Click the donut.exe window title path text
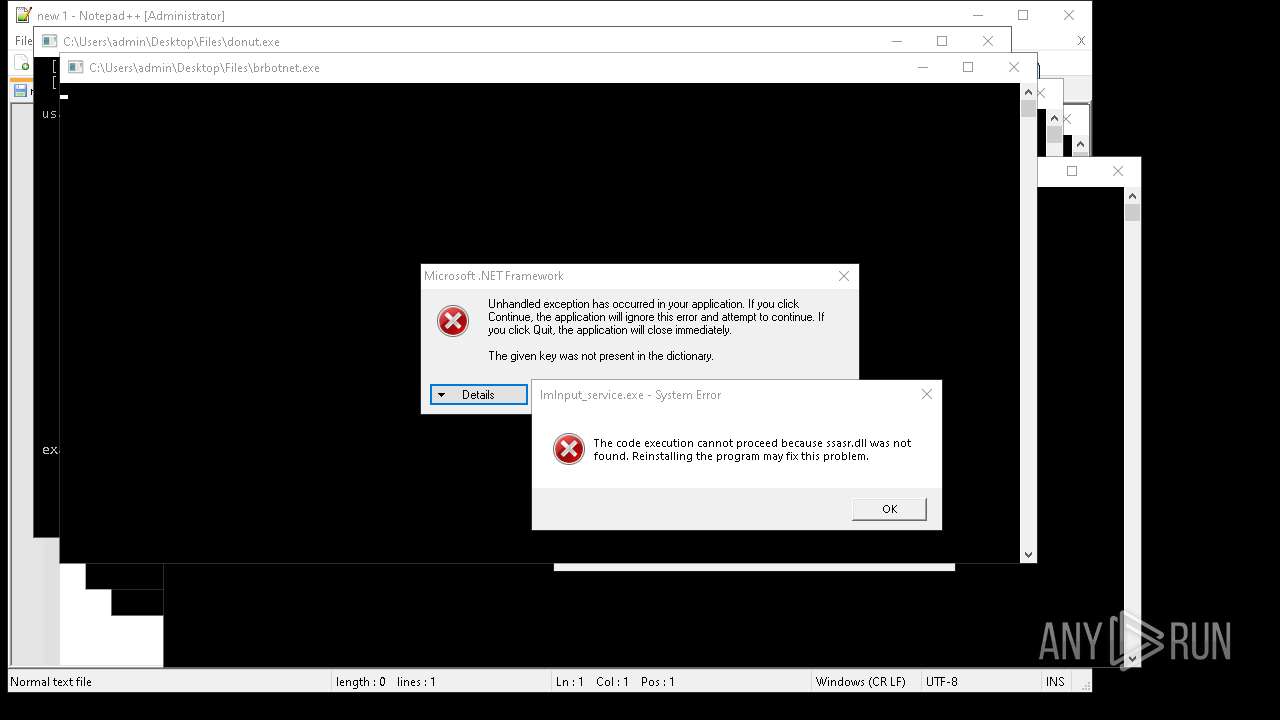1280x720 pixels. (x=171, y=42)
